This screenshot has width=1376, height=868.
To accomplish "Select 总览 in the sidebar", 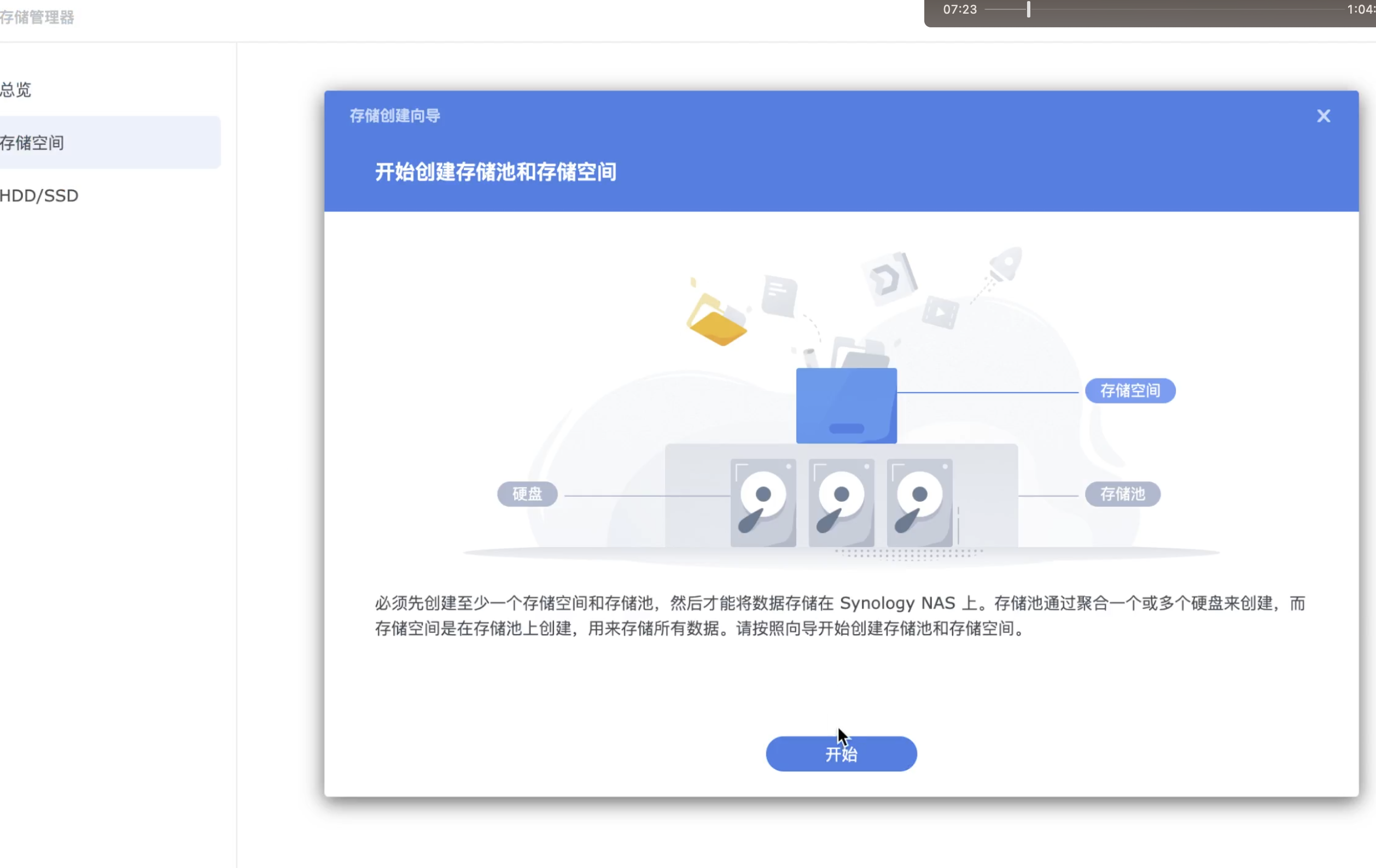I will tap(16, 90).
